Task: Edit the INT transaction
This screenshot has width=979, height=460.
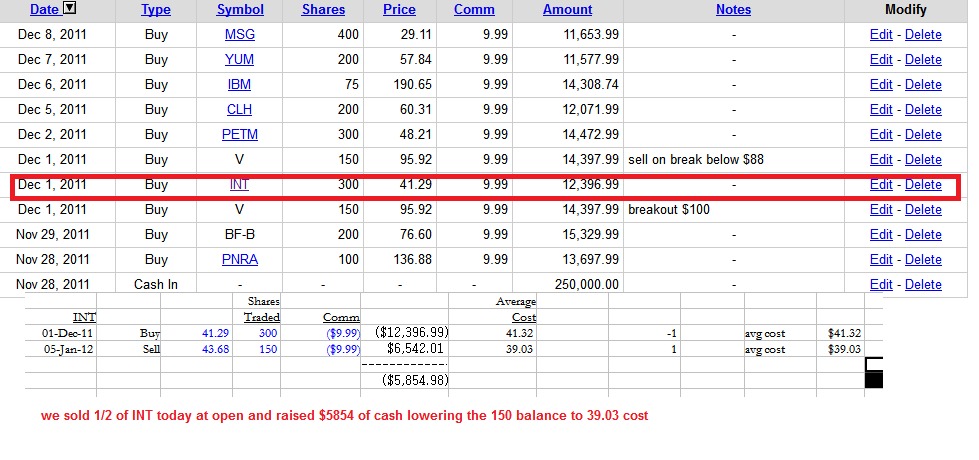Action: click(881, 185)
